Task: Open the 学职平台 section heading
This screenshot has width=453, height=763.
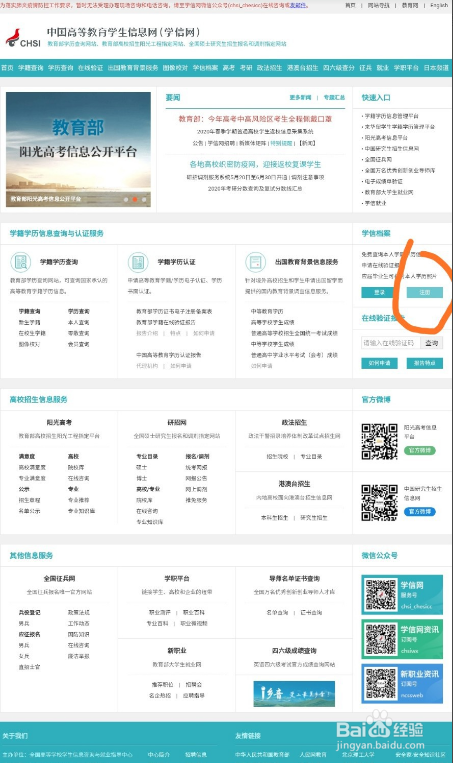Action: click(x=177, y=579)
